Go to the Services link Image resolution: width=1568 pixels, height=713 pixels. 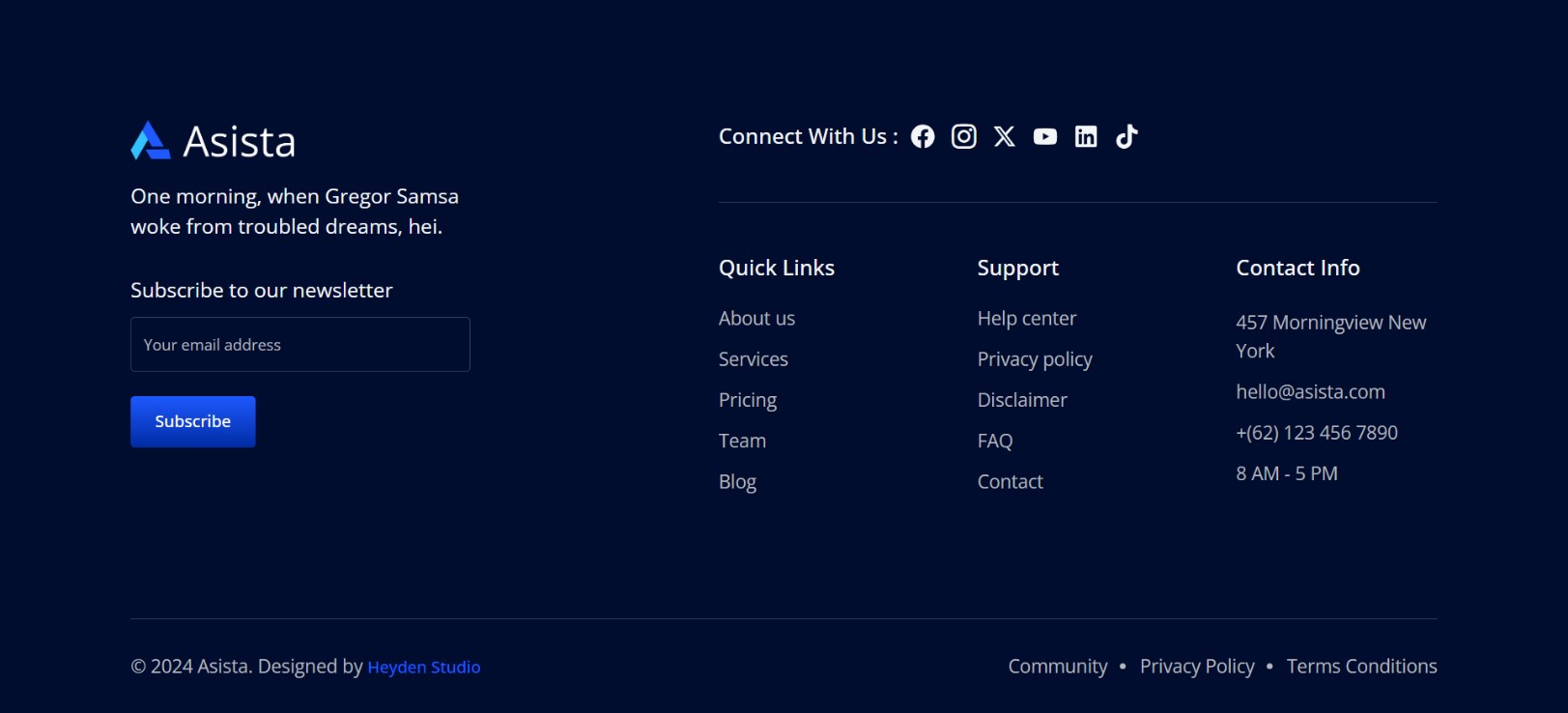coord(753,358)
